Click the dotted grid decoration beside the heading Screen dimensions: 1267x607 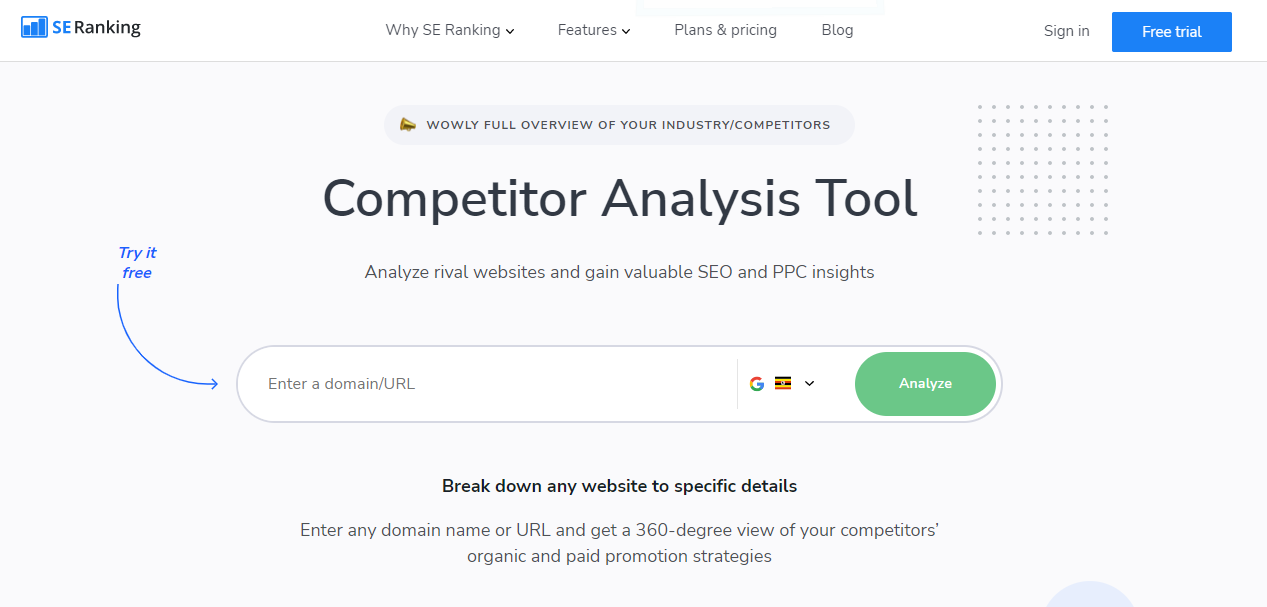(1042, 169)
